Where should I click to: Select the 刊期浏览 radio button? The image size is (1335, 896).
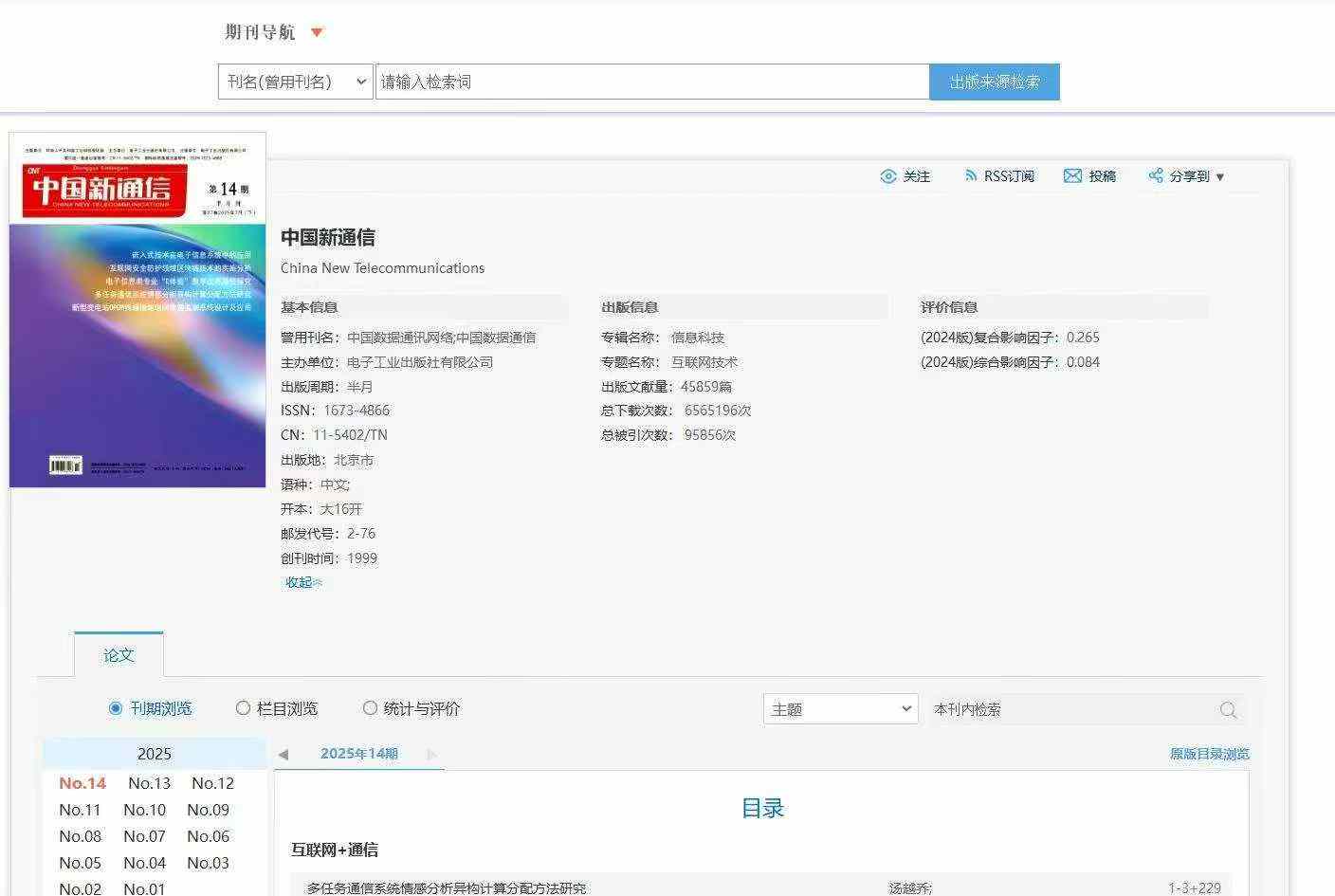pyautogui.click(x=116, y=708)
